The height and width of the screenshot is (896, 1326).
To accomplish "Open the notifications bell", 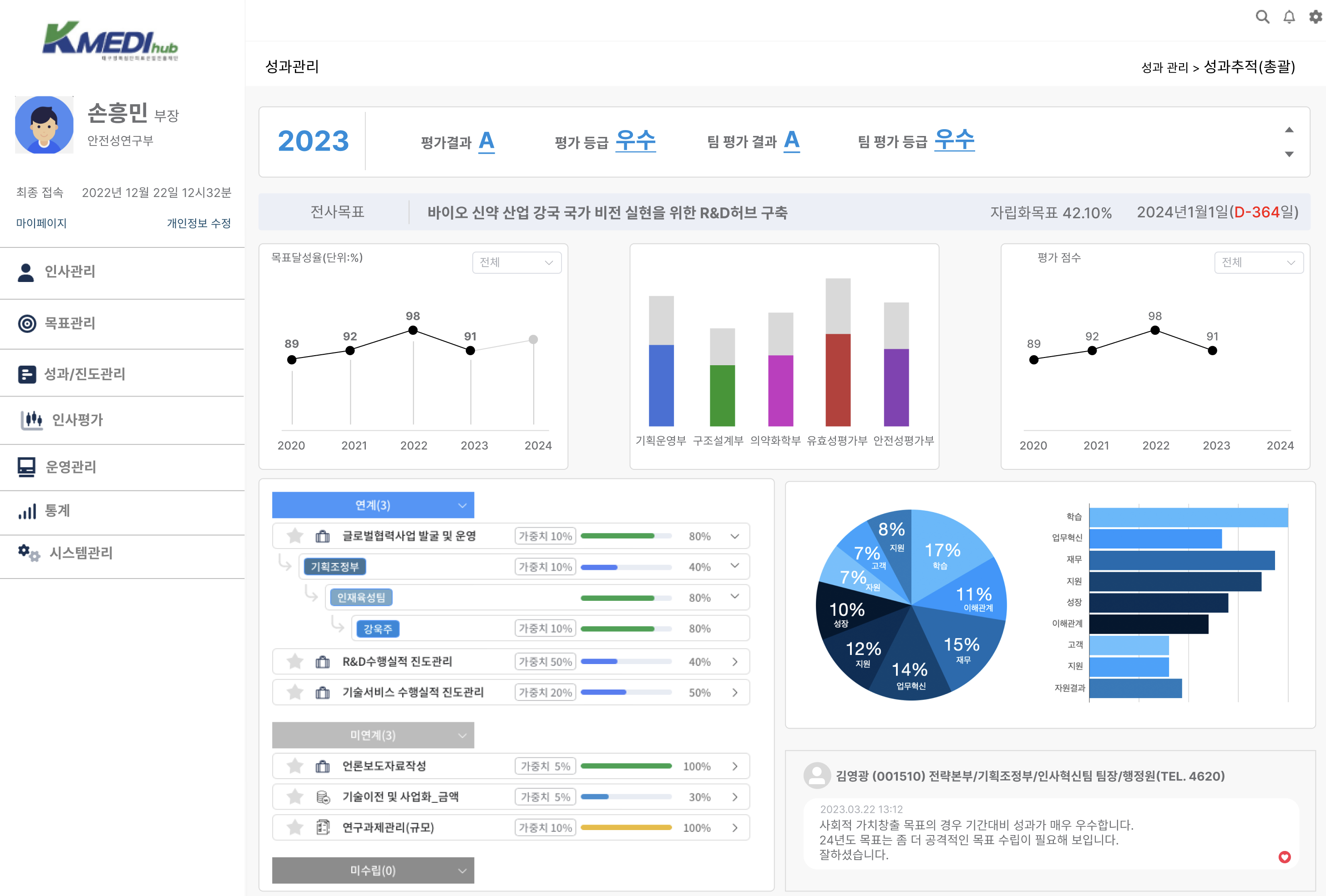I will click(x=1289, y=17).
